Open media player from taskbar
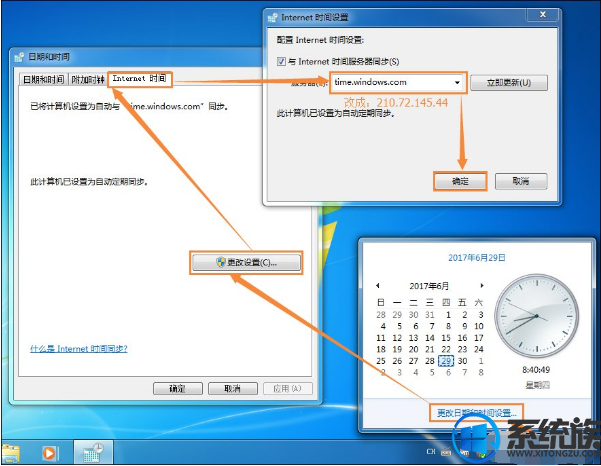Image resolution: width=601 pixels, height=466 pixels. tap(50, 453)
